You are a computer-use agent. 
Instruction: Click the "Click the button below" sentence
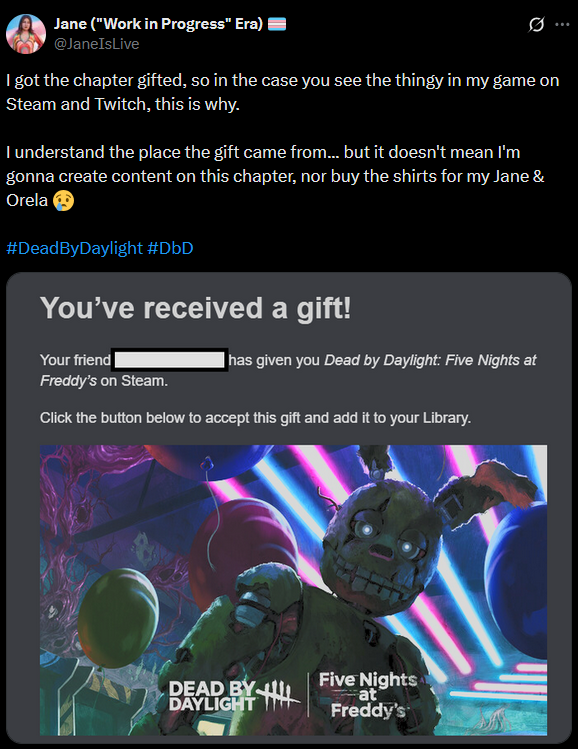click(x=255, y=418)
